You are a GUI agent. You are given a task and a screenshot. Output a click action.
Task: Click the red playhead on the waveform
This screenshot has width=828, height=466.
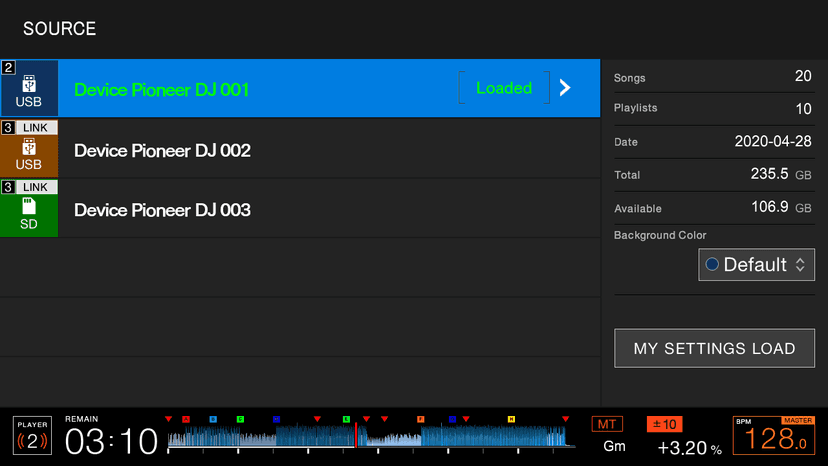click(x=356, y=435)
